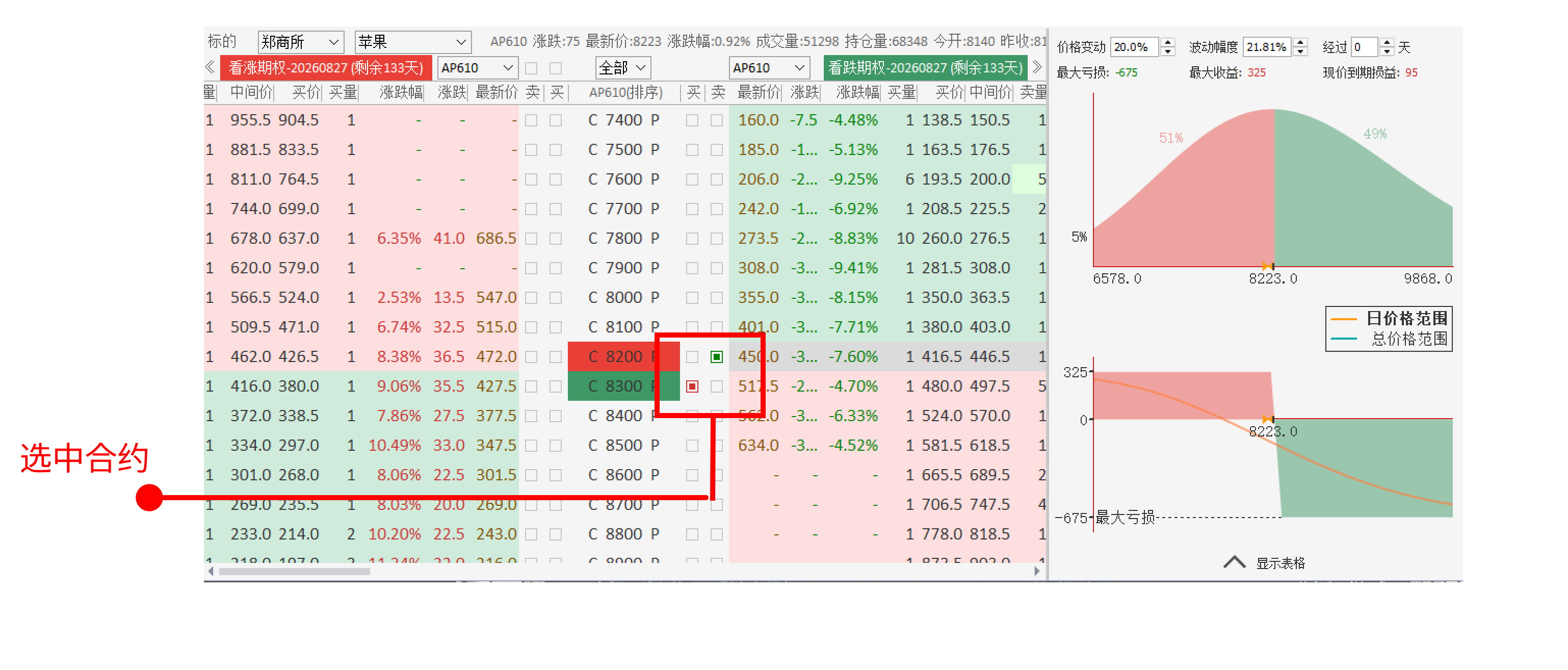The width and height of the screenshot is (1568, 670).
Task: Decrease 波动幅度 value with down arrow
Action: 1301,52
